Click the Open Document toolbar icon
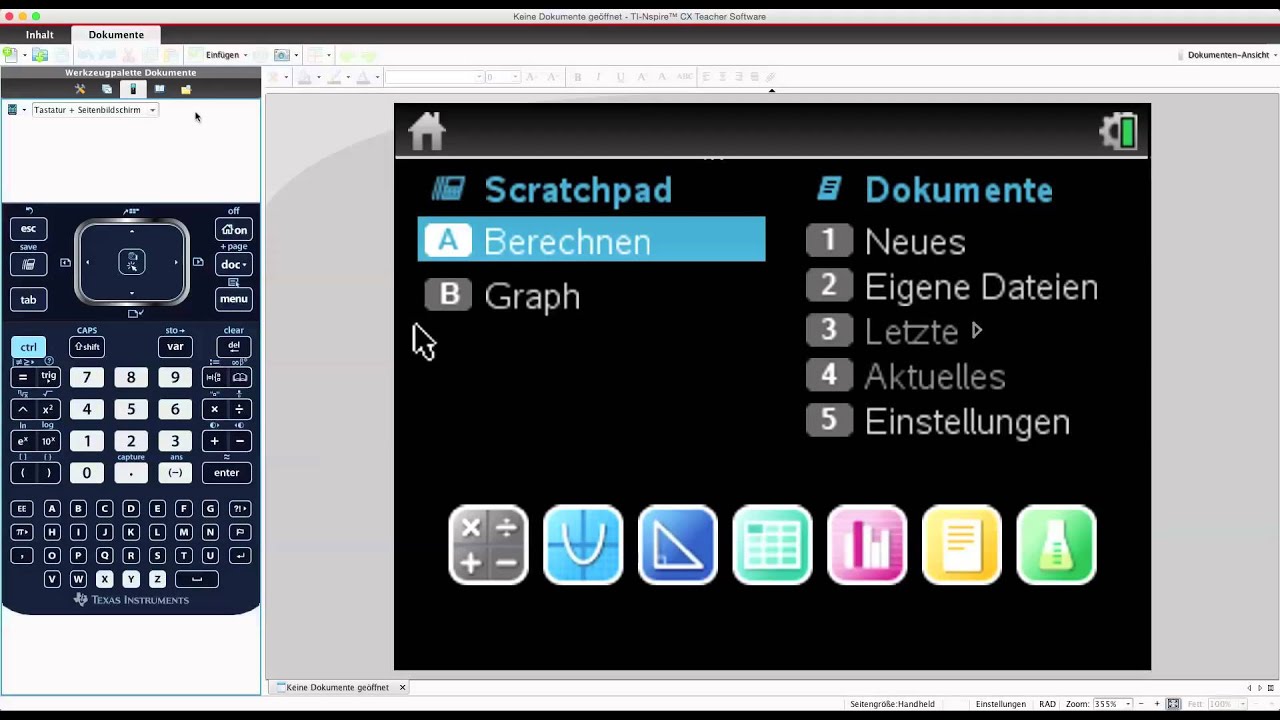This screenshot has width=1280, height=720. pyautogui.click(x=40, y=55)
